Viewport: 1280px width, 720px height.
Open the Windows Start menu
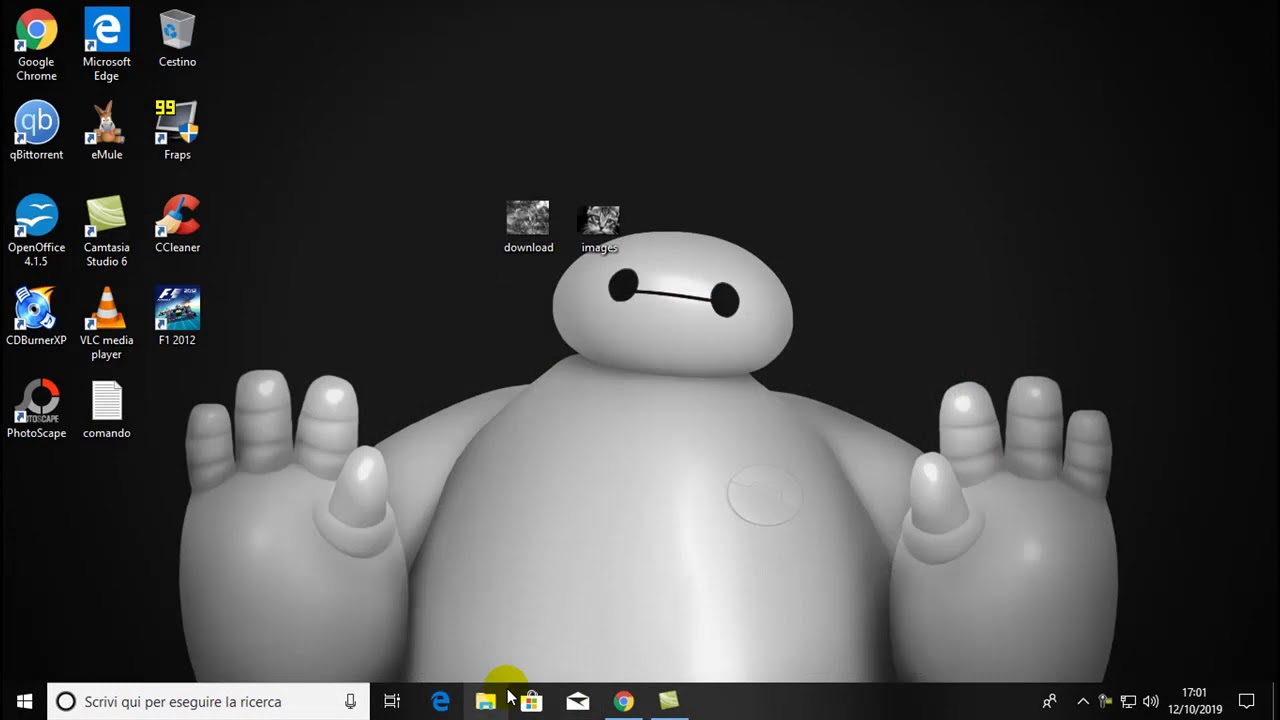pos(24,701)
